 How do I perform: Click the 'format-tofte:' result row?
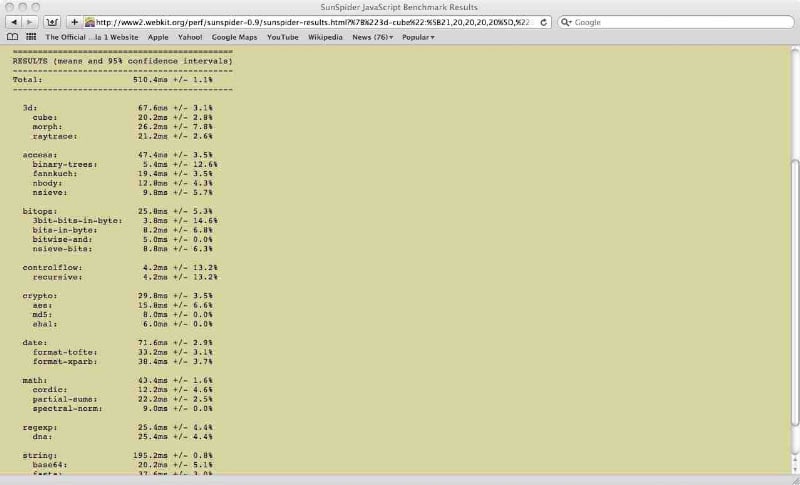point(122,352)
